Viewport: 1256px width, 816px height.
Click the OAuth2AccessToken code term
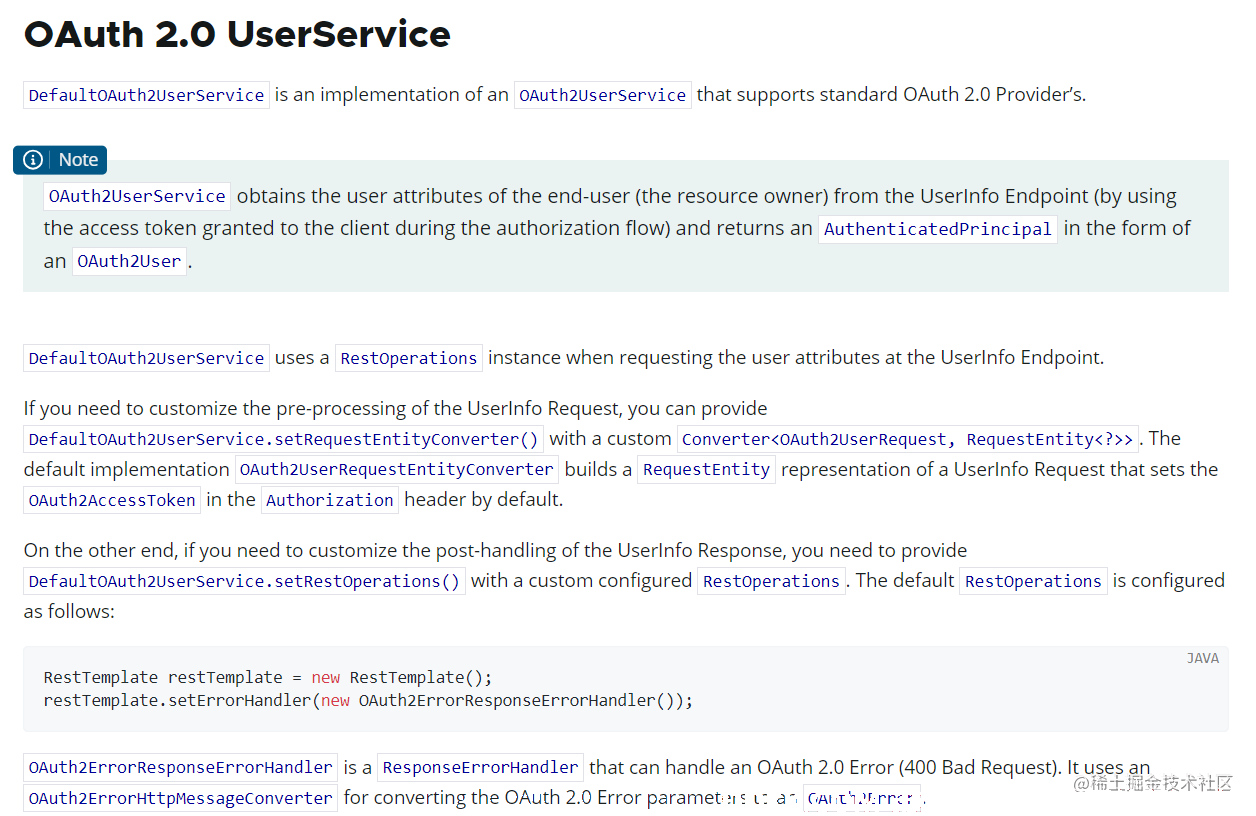point(112,500)
